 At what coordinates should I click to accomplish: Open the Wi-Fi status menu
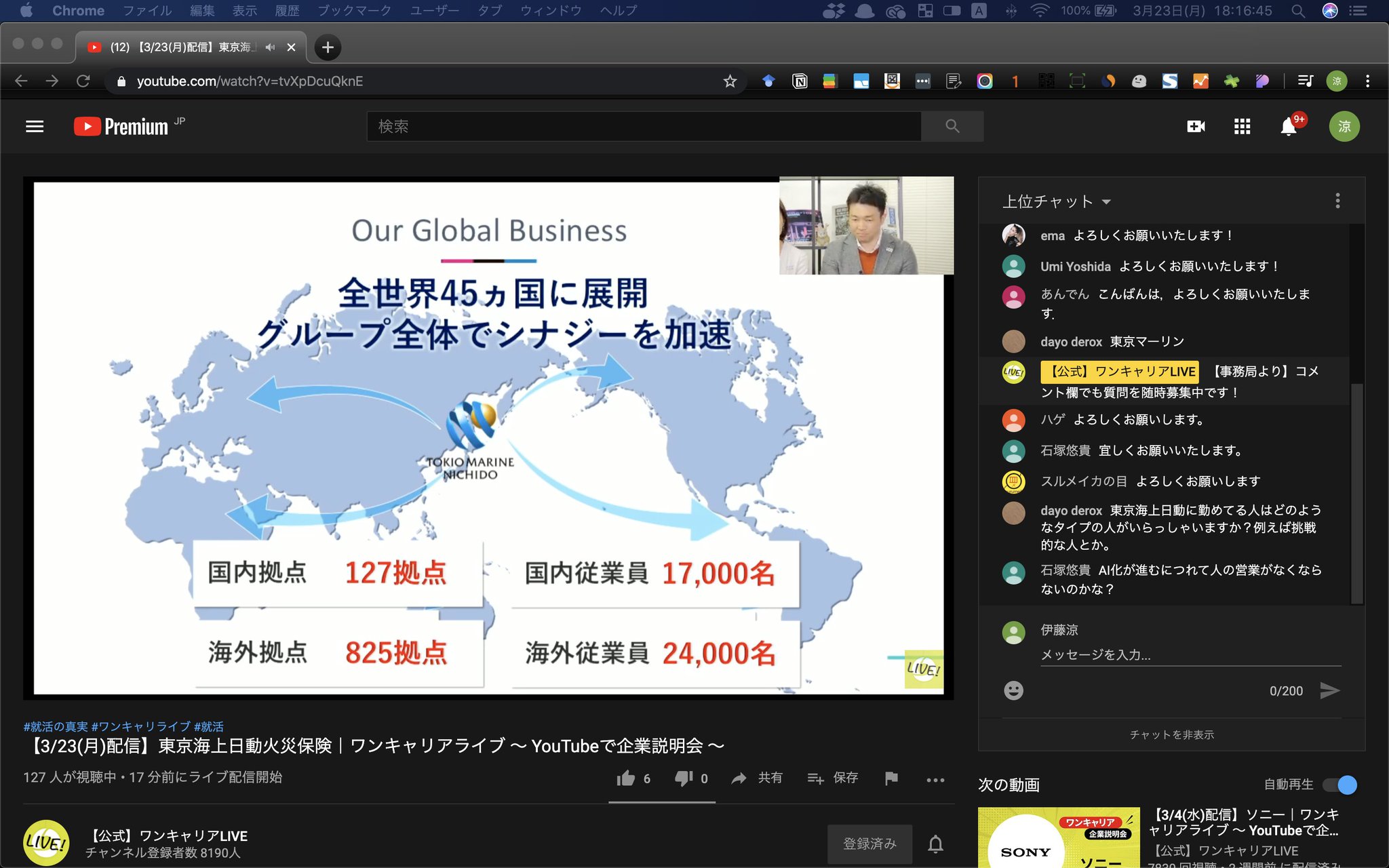click(x=1039, y=10)
